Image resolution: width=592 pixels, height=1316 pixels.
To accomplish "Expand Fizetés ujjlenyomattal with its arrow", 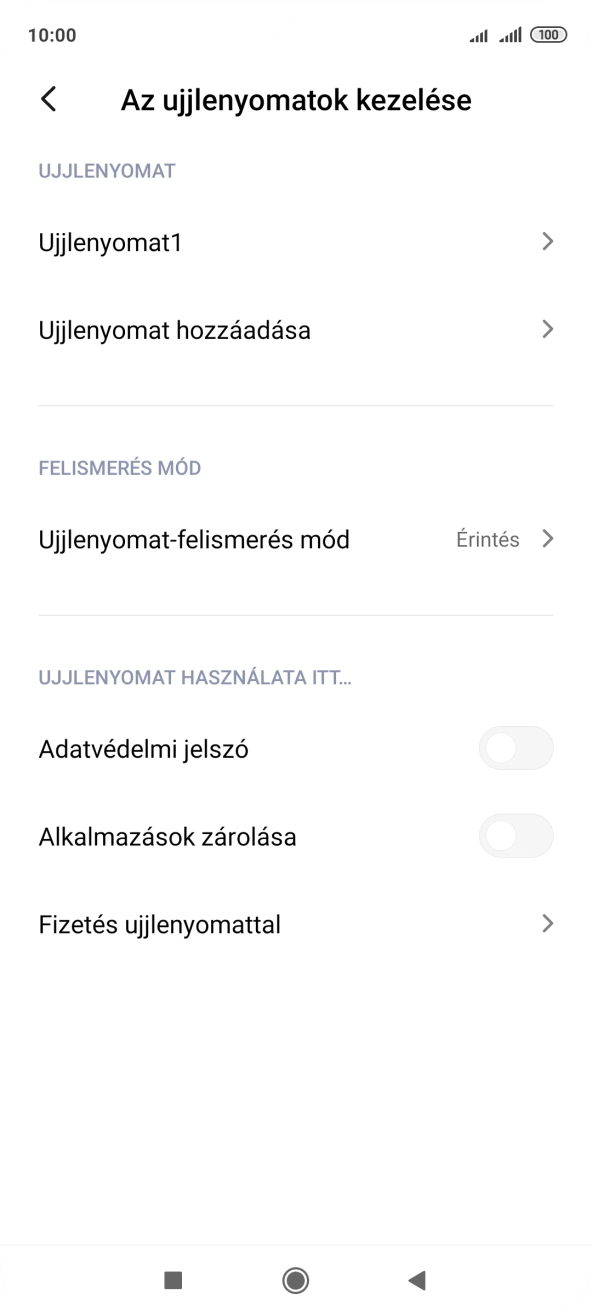I will (x=548, y=924).
